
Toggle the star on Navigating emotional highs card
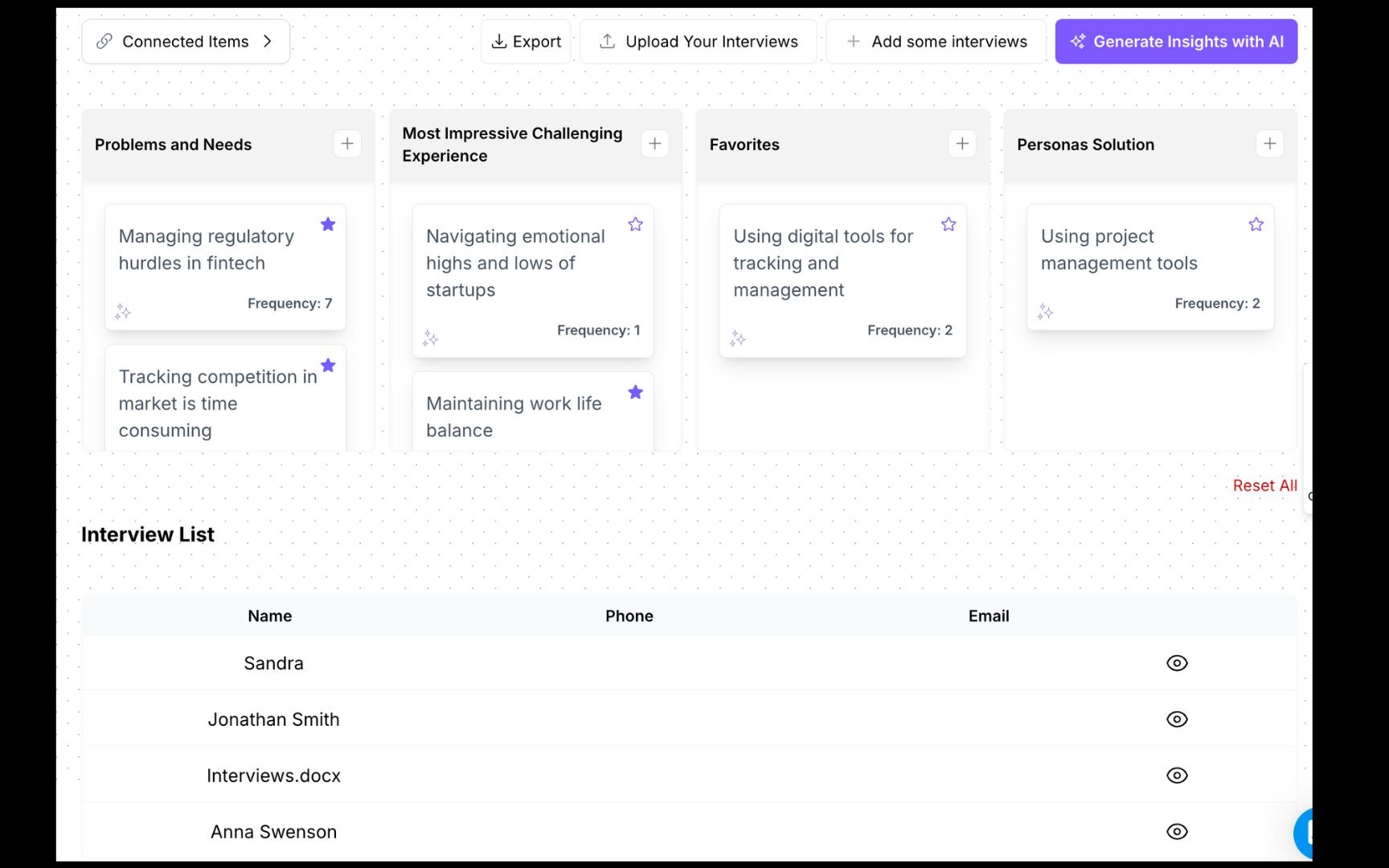point(635,224)
